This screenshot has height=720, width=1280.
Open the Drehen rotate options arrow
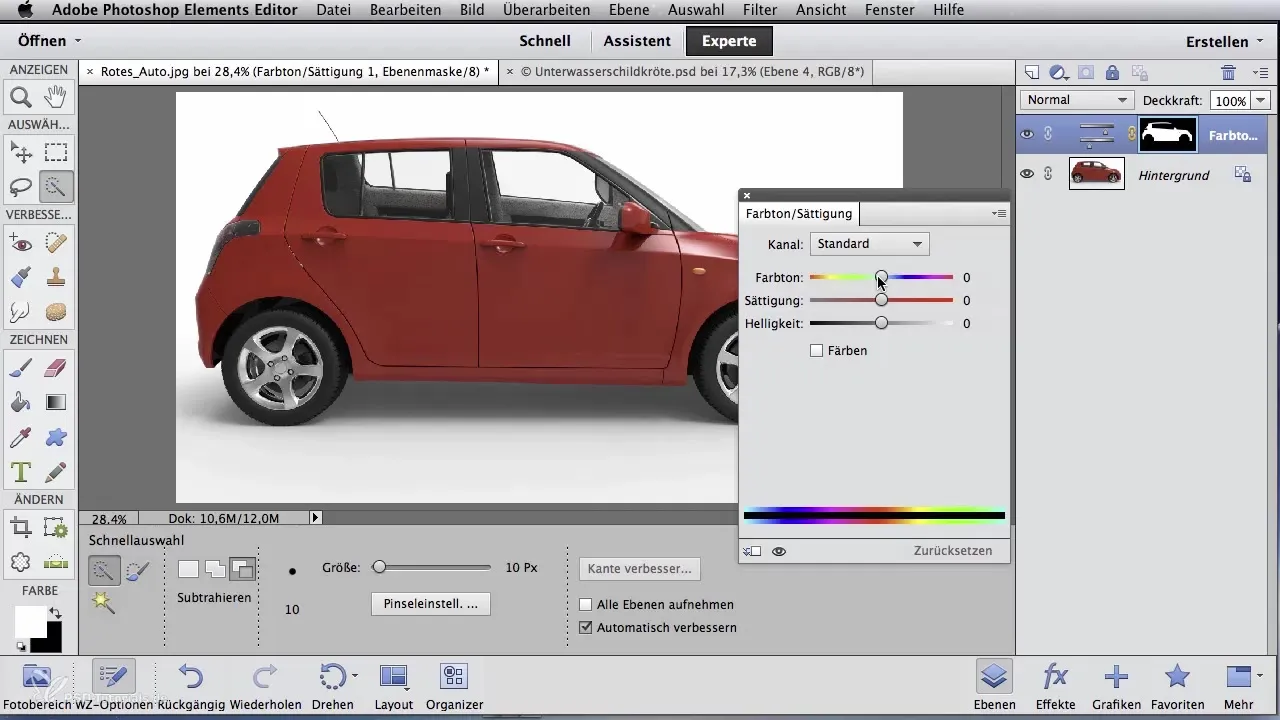(355, 677)
